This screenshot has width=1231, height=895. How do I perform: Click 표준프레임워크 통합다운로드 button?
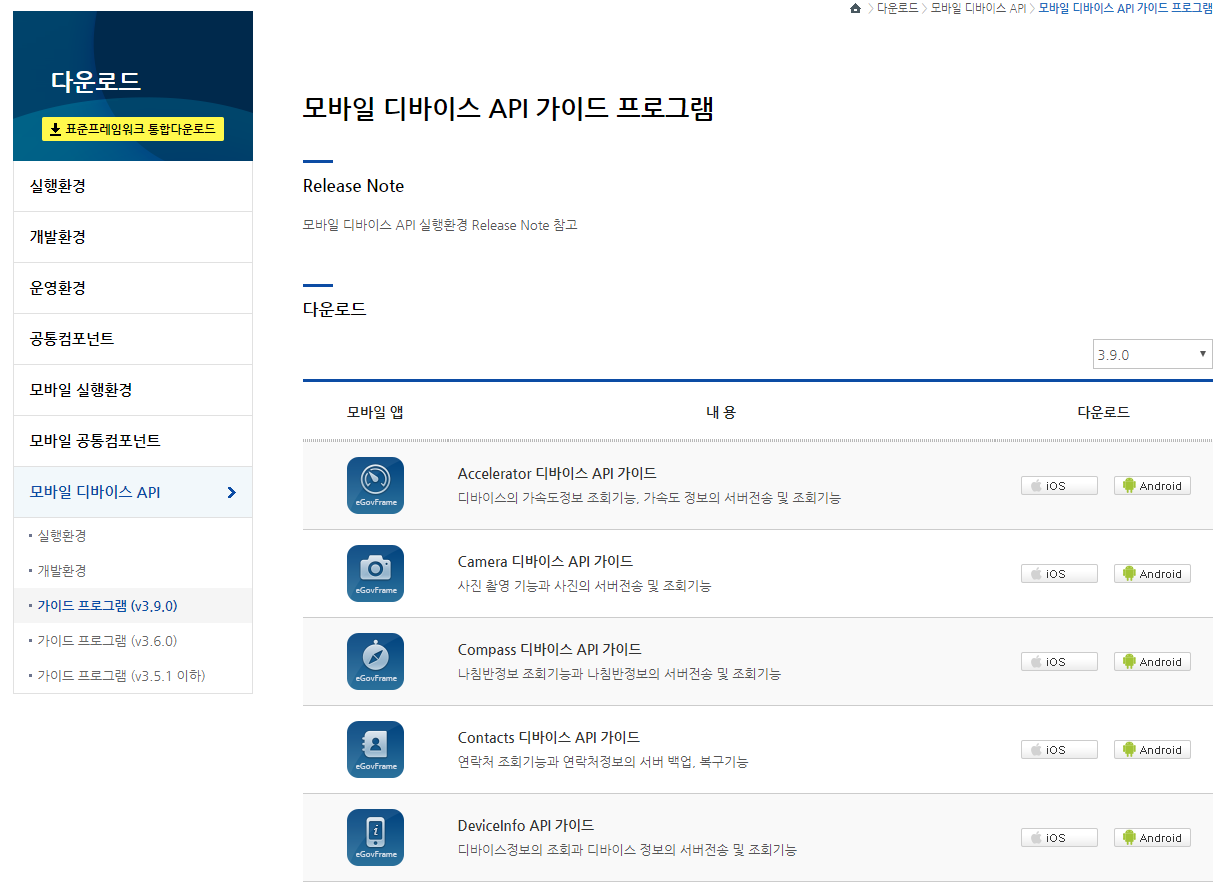click(133, 129)
